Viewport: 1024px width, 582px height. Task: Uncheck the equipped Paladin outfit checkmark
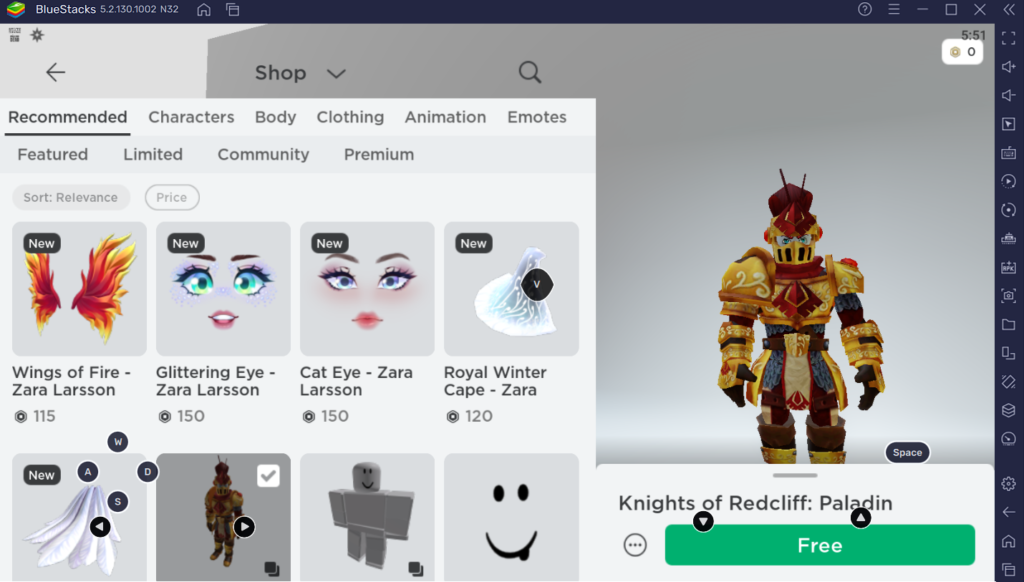click(x=267, y=477)
